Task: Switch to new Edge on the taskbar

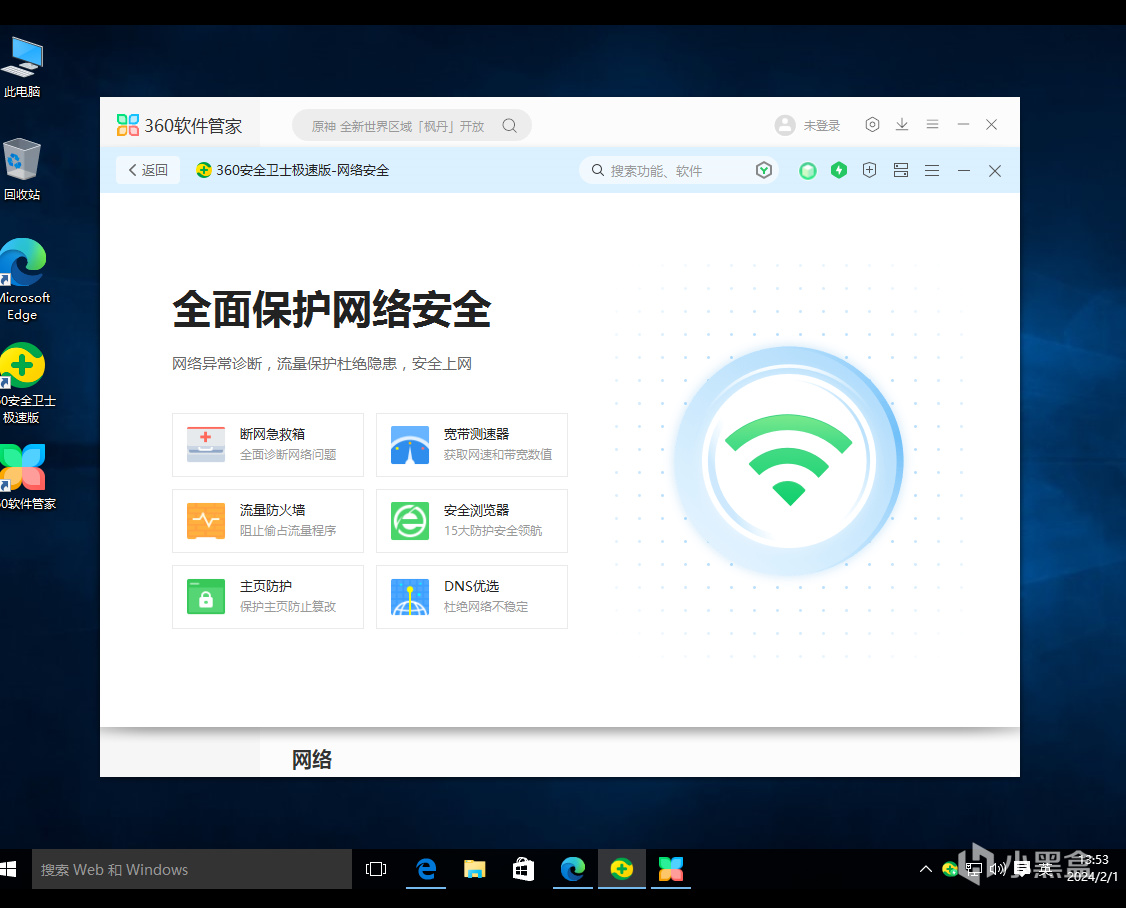Action: pos(572,869)
